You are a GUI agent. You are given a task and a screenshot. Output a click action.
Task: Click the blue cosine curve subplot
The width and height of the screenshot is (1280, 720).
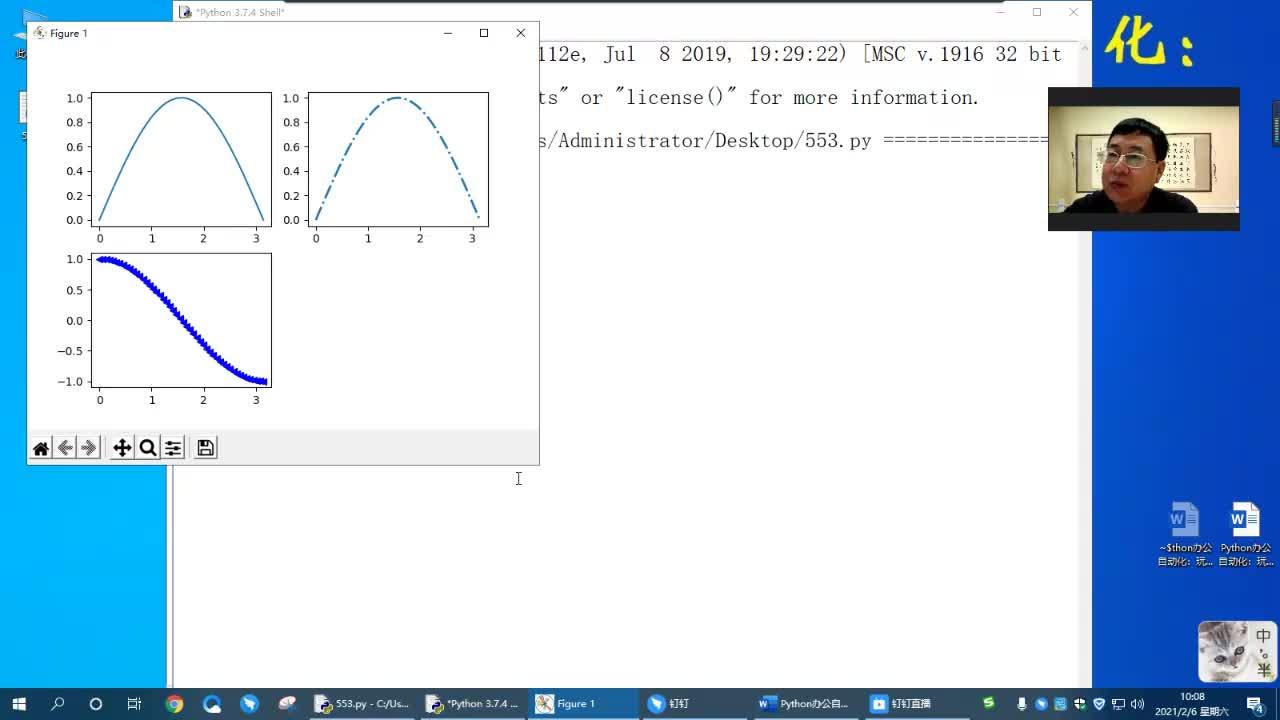tap(181, 320)
